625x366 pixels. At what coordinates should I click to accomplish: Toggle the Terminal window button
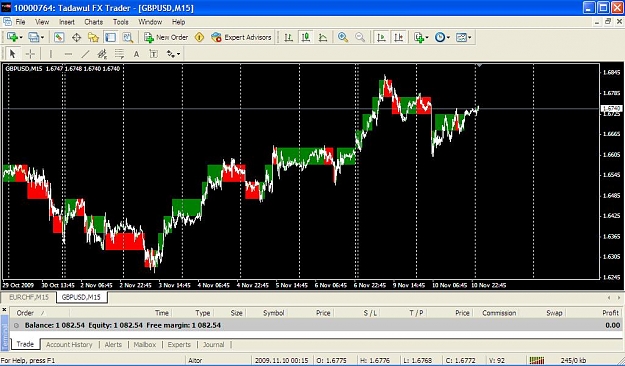(110, 37)
